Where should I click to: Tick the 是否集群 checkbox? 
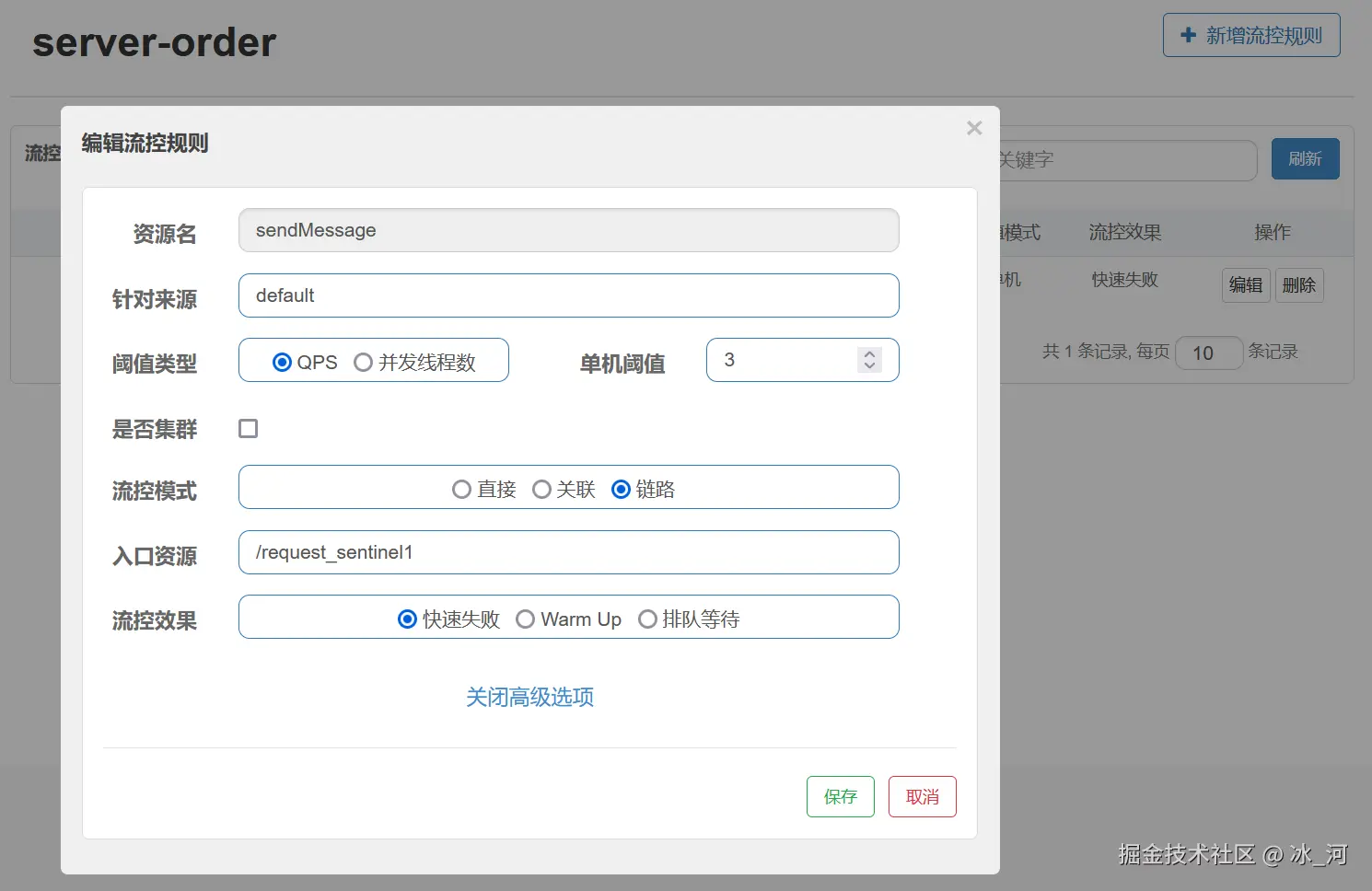(x=248, y=428)
